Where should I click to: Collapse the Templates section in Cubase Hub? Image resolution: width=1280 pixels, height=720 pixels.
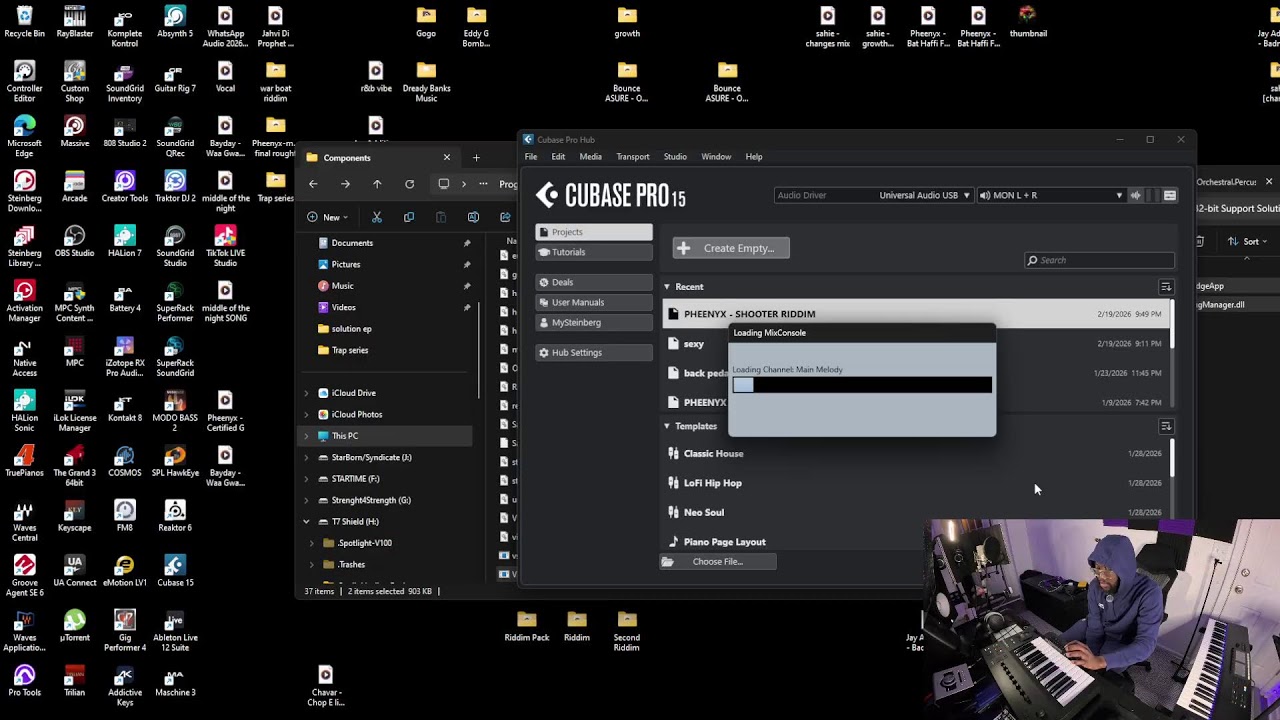(667, 426)
